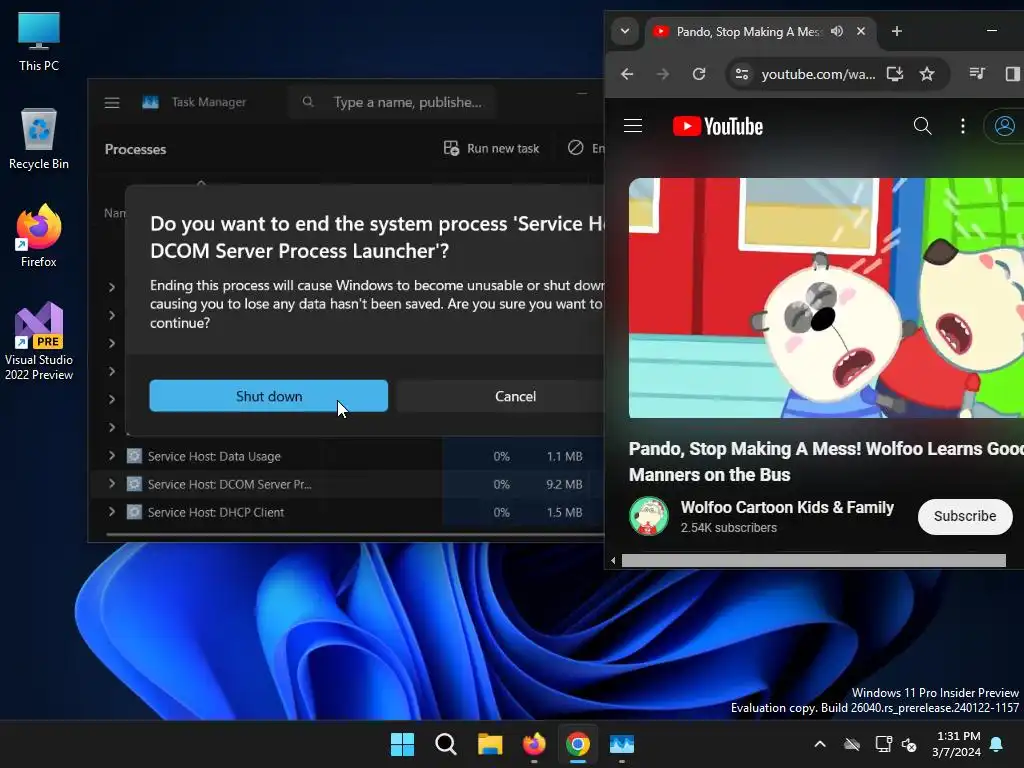This screenshot has height=768, width=1024.
Task: Reload the YouTube page
Action: tap(699, 74)
